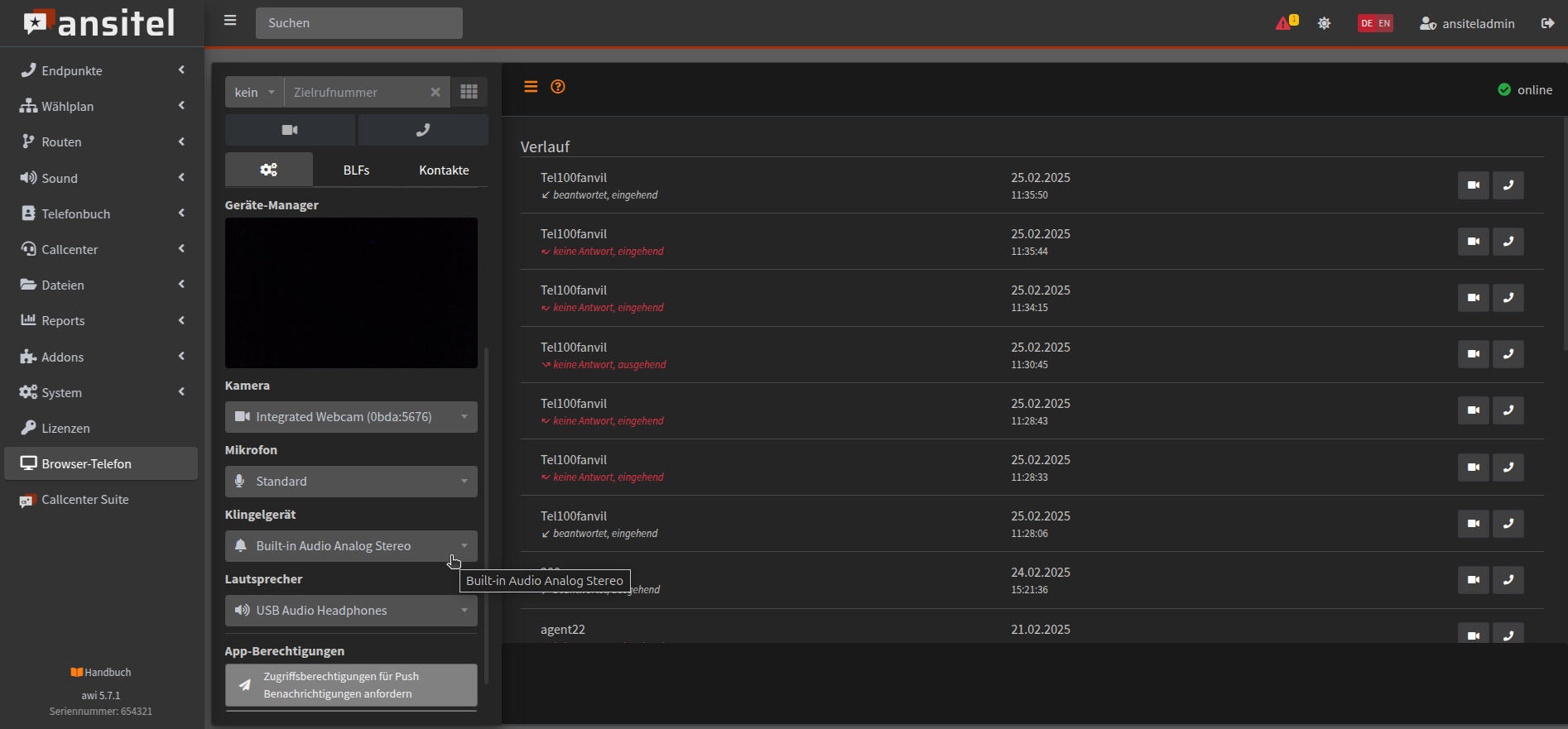
Task: Collapse sidebar with the top hamburger toggle
Action: (230, 21)
